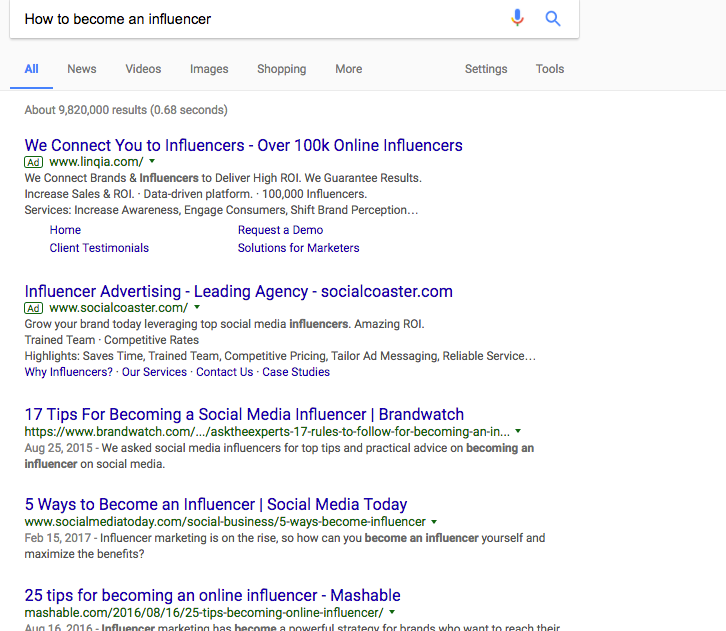Open 'Influencer Advertising - Leading Agency' ad
Viewport: 726px width, 631px height.
[238, 291]
